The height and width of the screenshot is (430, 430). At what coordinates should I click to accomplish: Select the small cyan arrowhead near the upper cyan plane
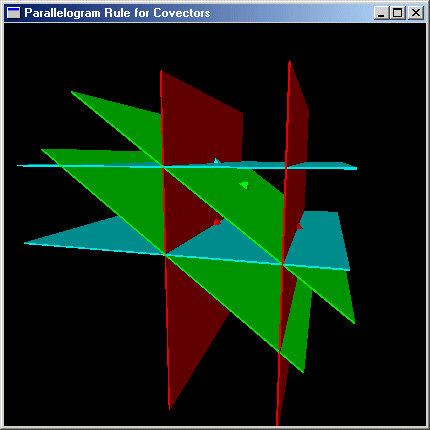[217, 161]
